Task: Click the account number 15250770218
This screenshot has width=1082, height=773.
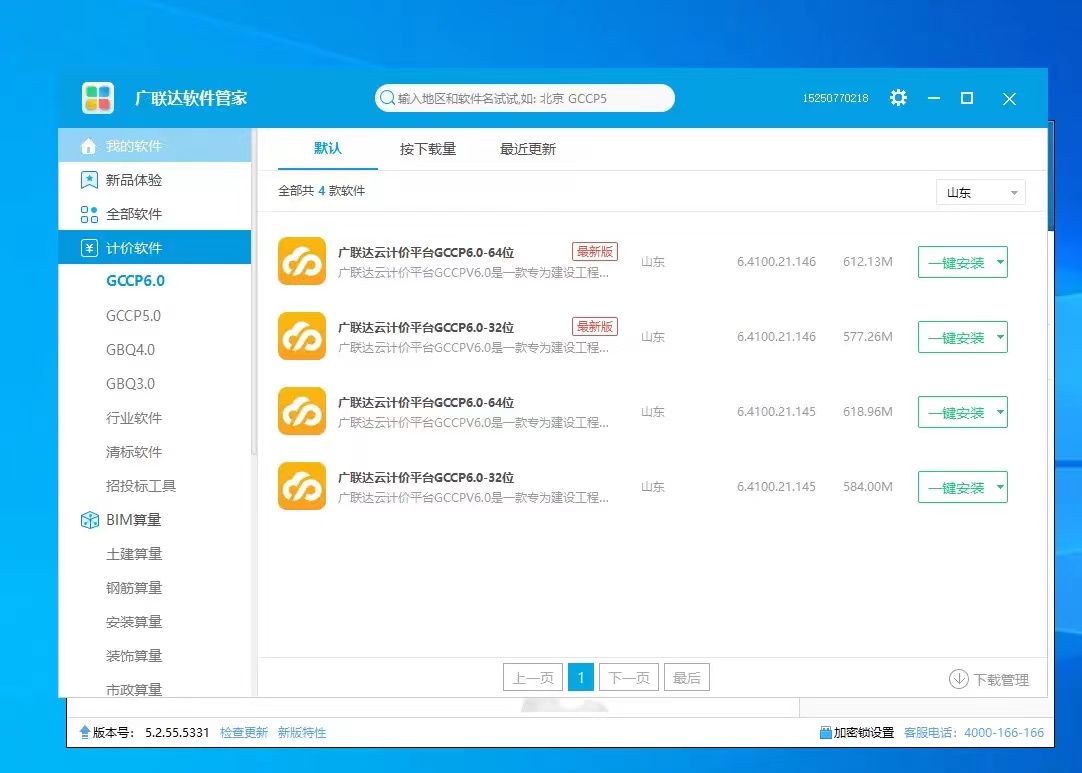Action: (835, 98)
